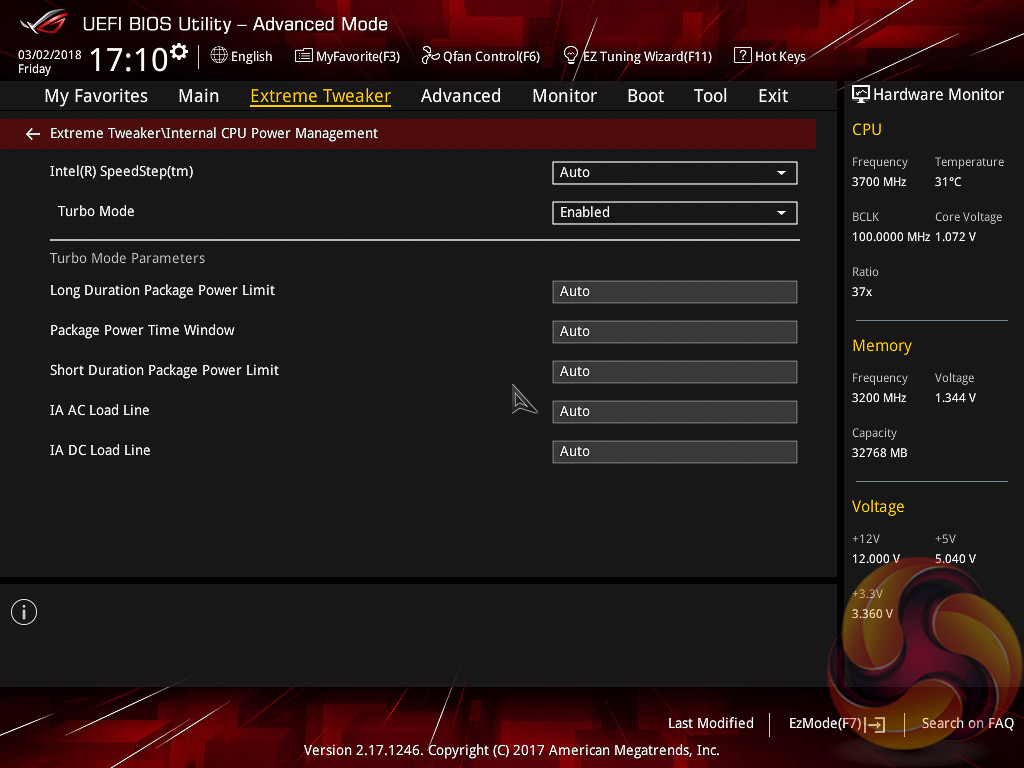Open MyFavorite(F3) list icon

304,56
